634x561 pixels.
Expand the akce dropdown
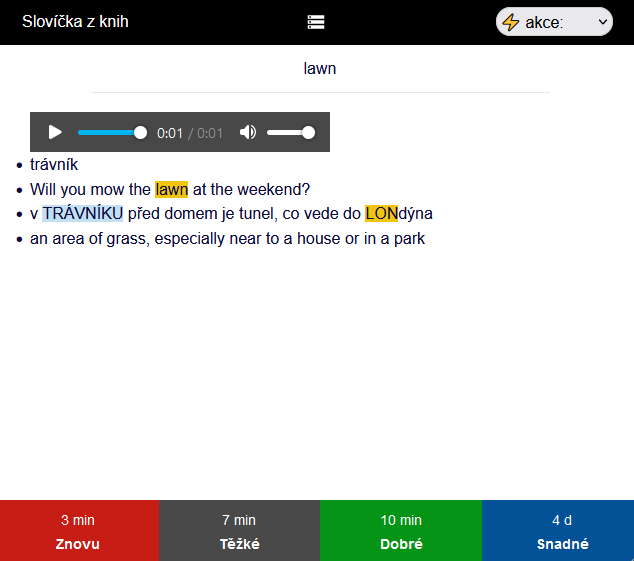[x=555, y=22]
